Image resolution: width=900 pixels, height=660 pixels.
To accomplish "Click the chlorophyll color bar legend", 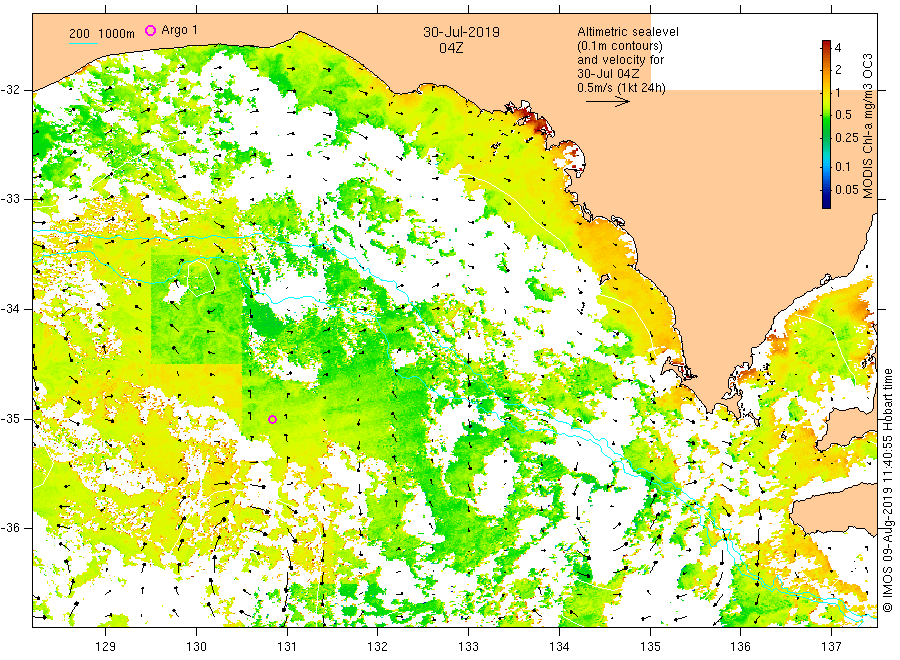I will 827,124.
